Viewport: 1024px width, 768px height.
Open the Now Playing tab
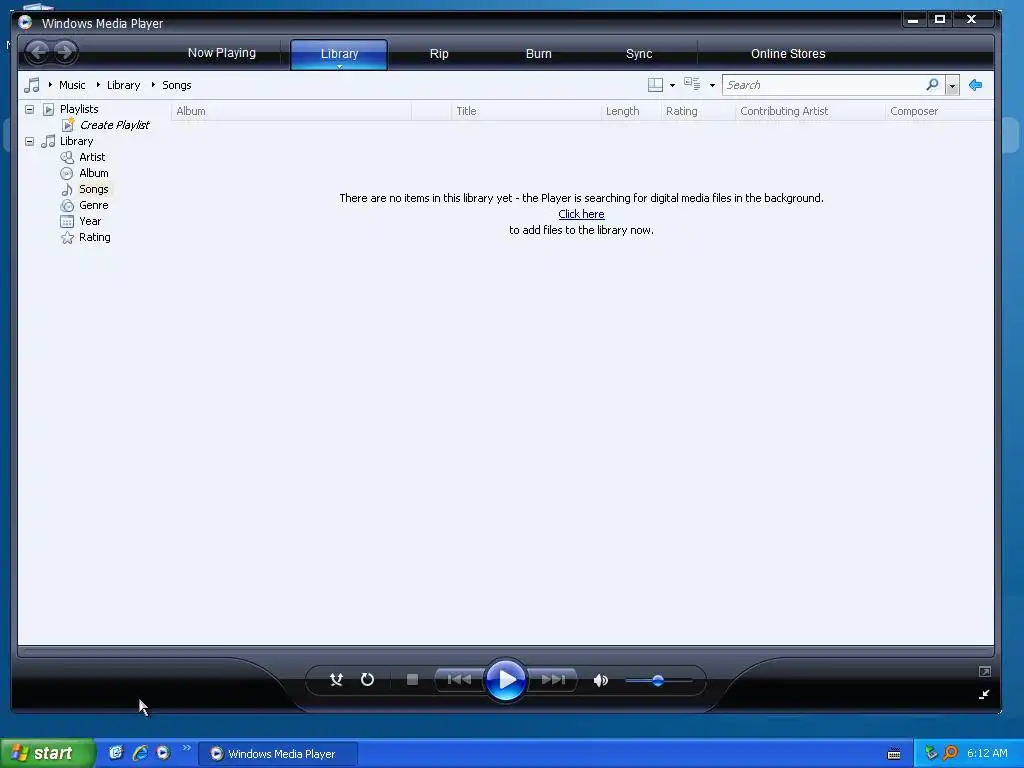pos(221,53)
